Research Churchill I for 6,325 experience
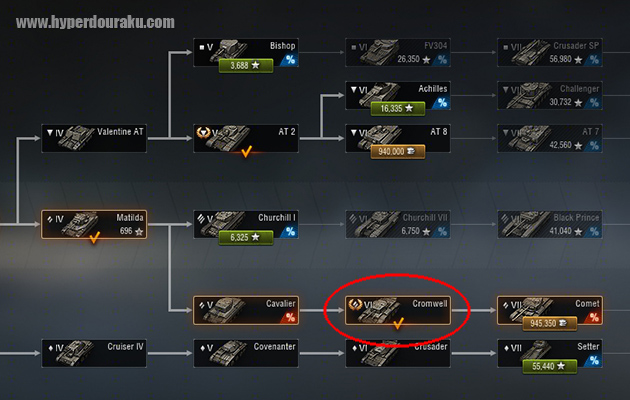Screen dimensions: 630x400 click(246, 237)
